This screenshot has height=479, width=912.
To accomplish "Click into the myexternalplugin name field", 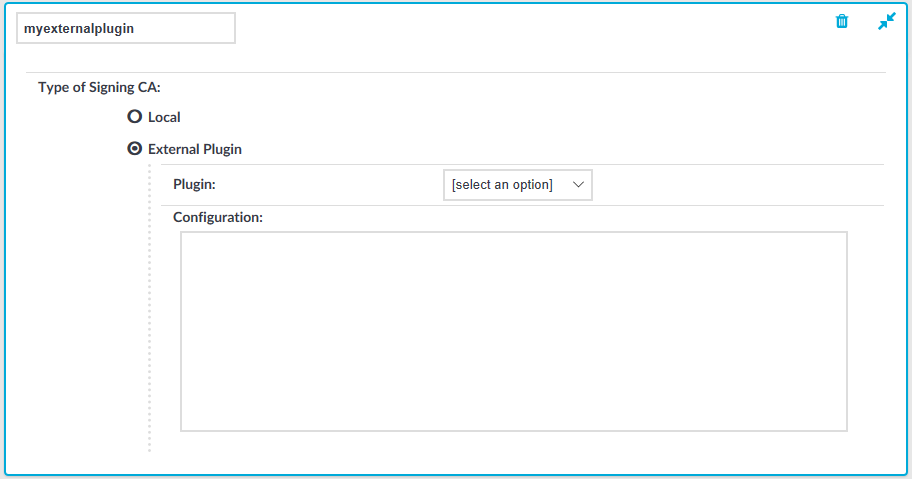I will pyautogui.click(x=125, y=28).
